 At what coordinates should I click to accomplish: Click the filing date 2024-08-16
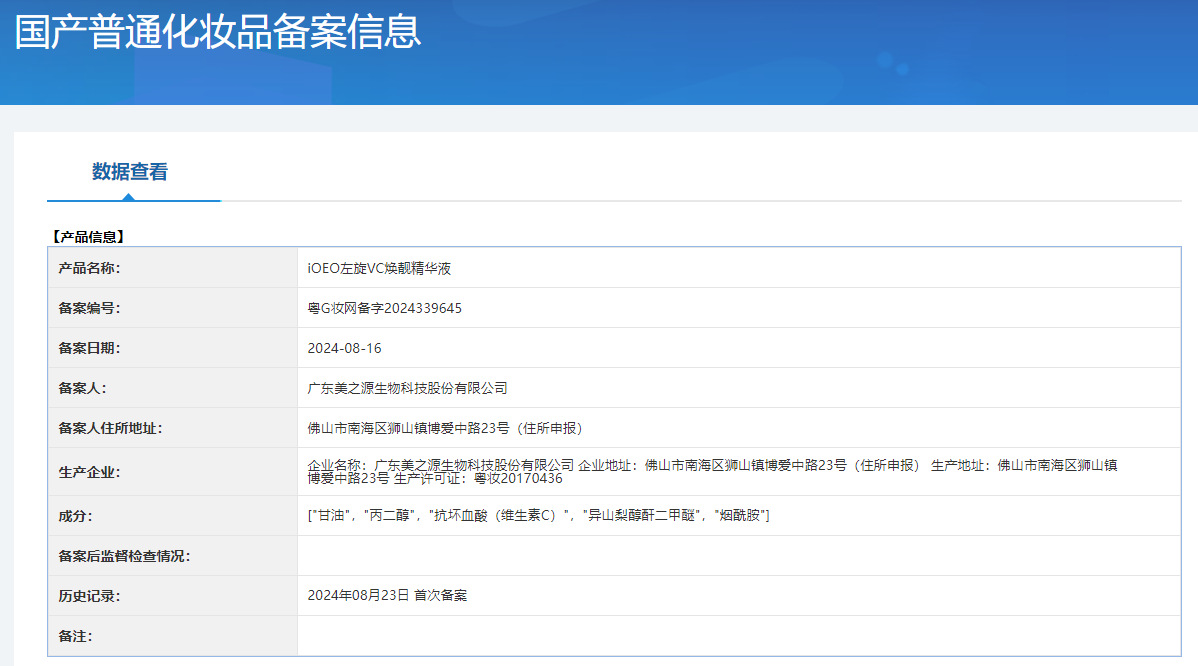[344, 348]
